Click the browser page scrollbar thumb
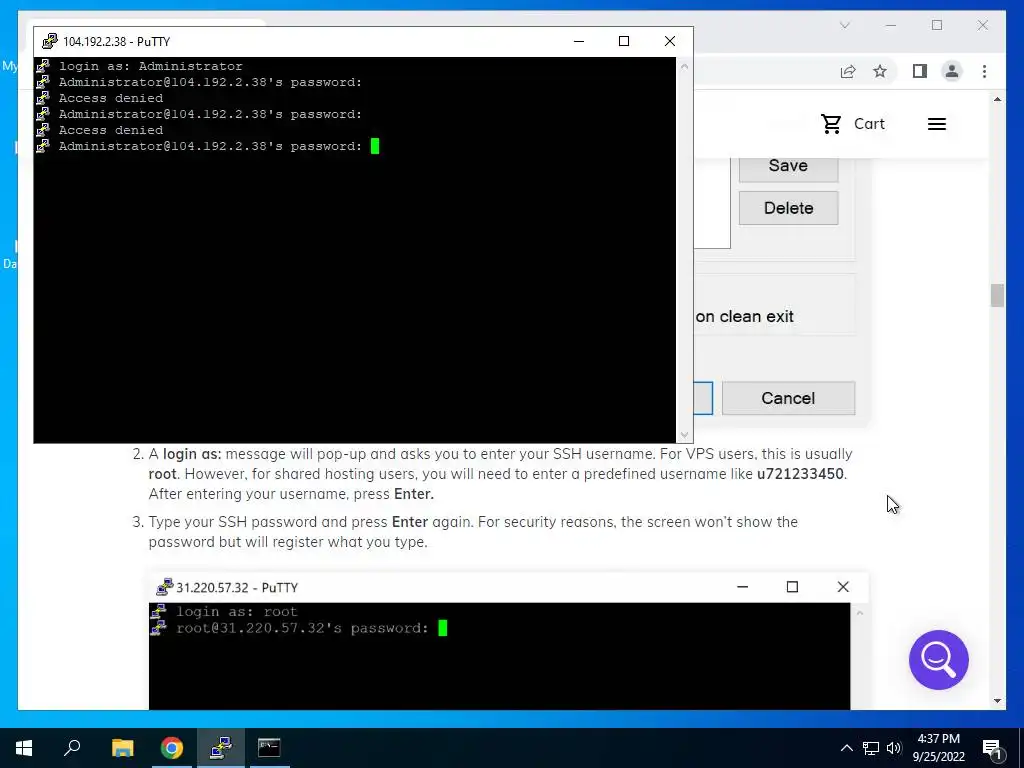 [997, 295]
